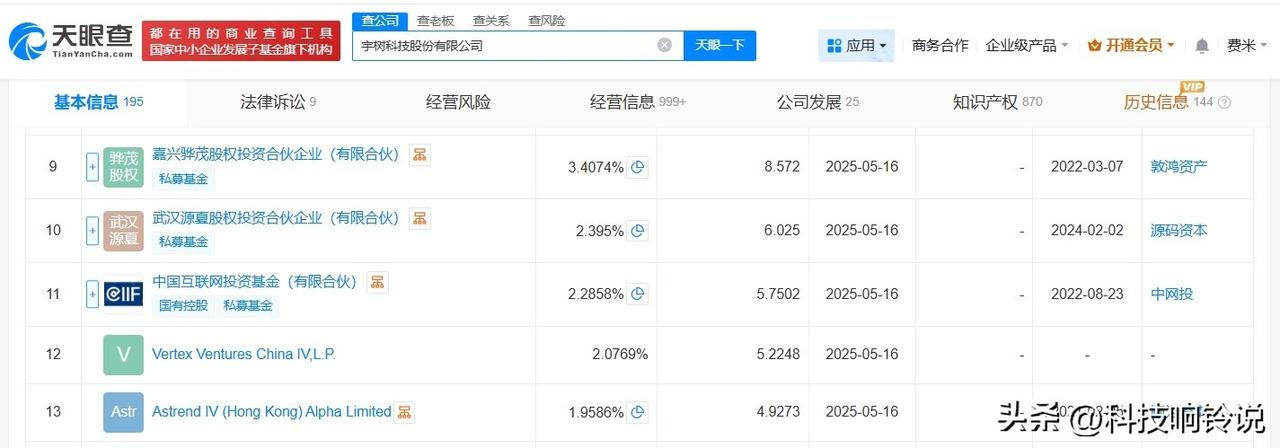
Task: Switch to 经营风险 tab
Action: click(458, 102)
